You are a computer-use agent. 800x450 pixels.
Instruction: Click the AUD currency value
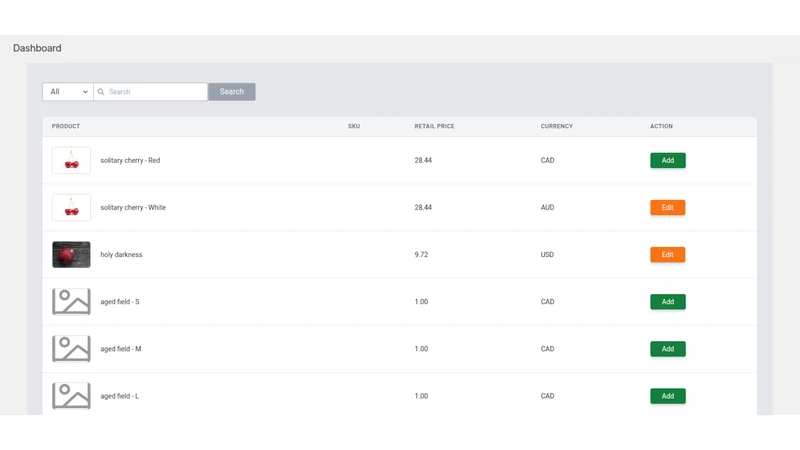pos(547,208)
